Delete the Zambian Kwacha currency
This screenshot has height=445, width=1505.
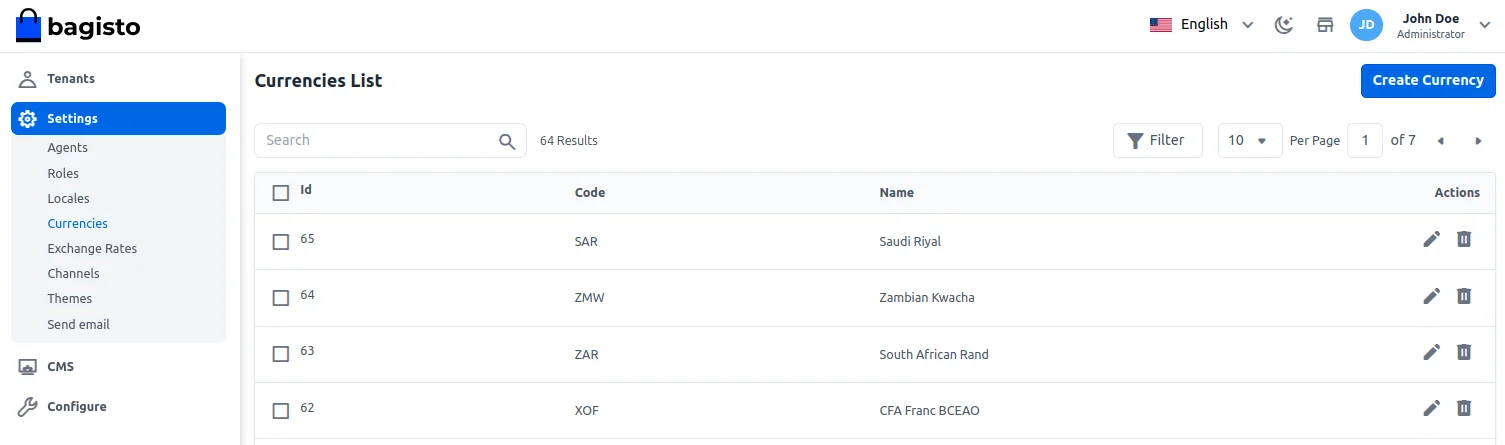[1464, 296]
